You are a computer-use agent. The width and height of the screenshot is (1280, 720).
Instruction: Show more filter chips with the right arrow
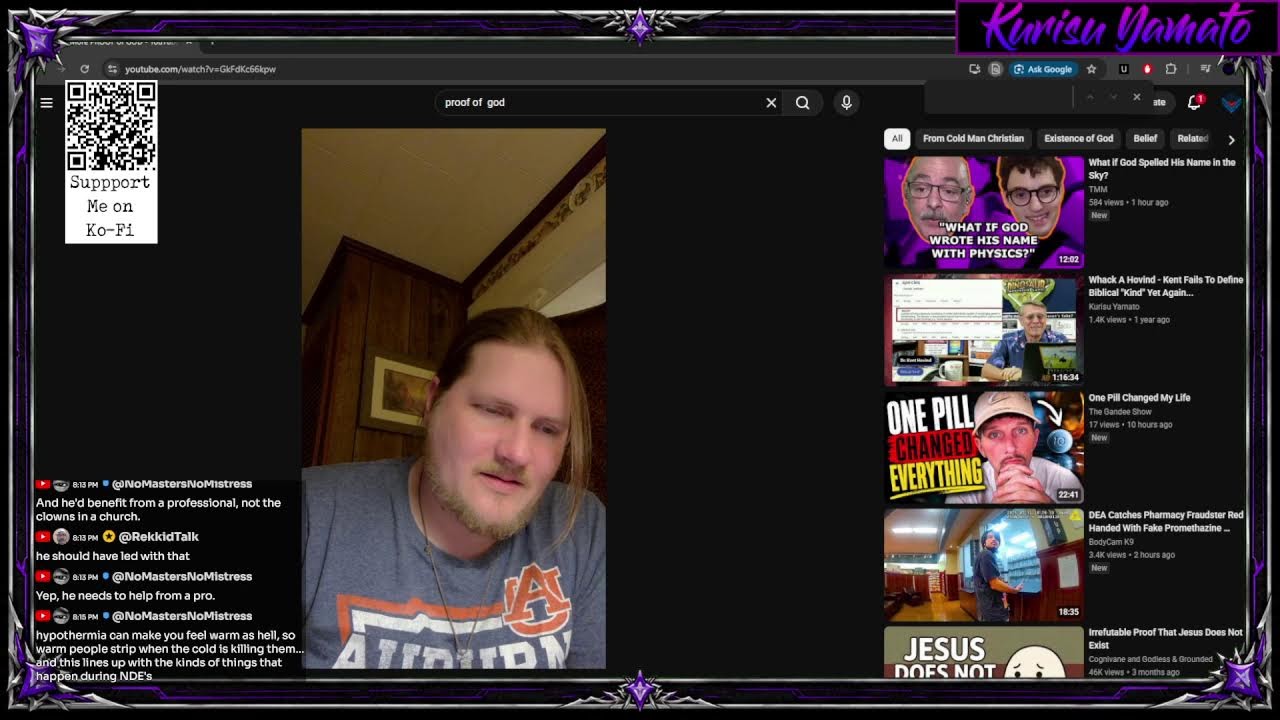point(1231,139)
